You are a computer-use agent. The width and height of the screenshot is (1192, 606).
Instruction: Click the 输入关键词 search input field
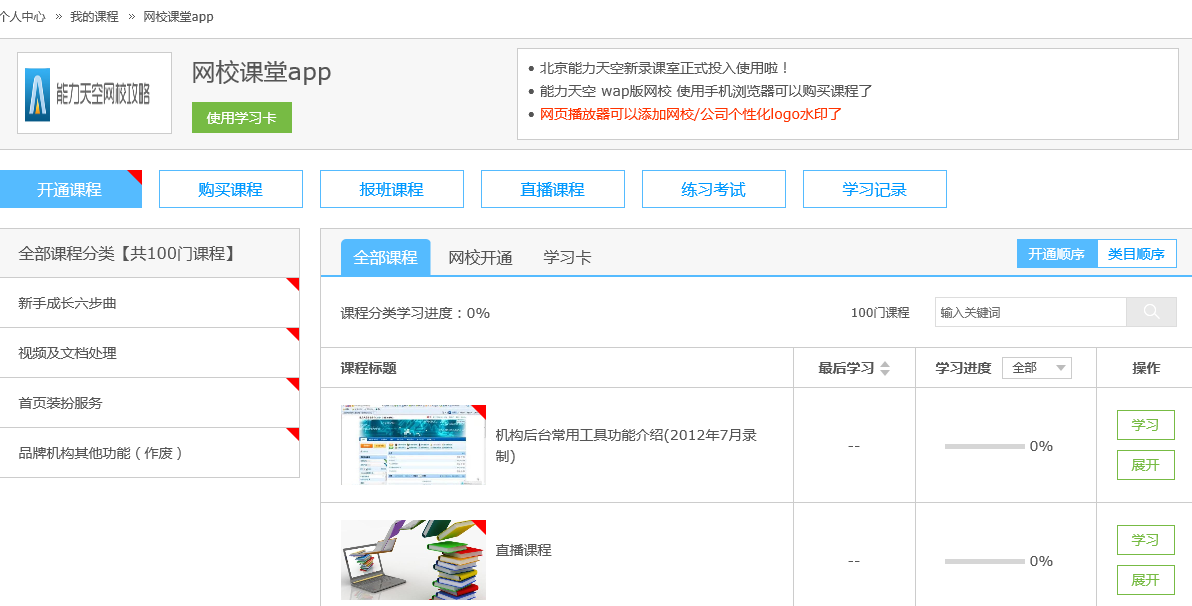1029,312
